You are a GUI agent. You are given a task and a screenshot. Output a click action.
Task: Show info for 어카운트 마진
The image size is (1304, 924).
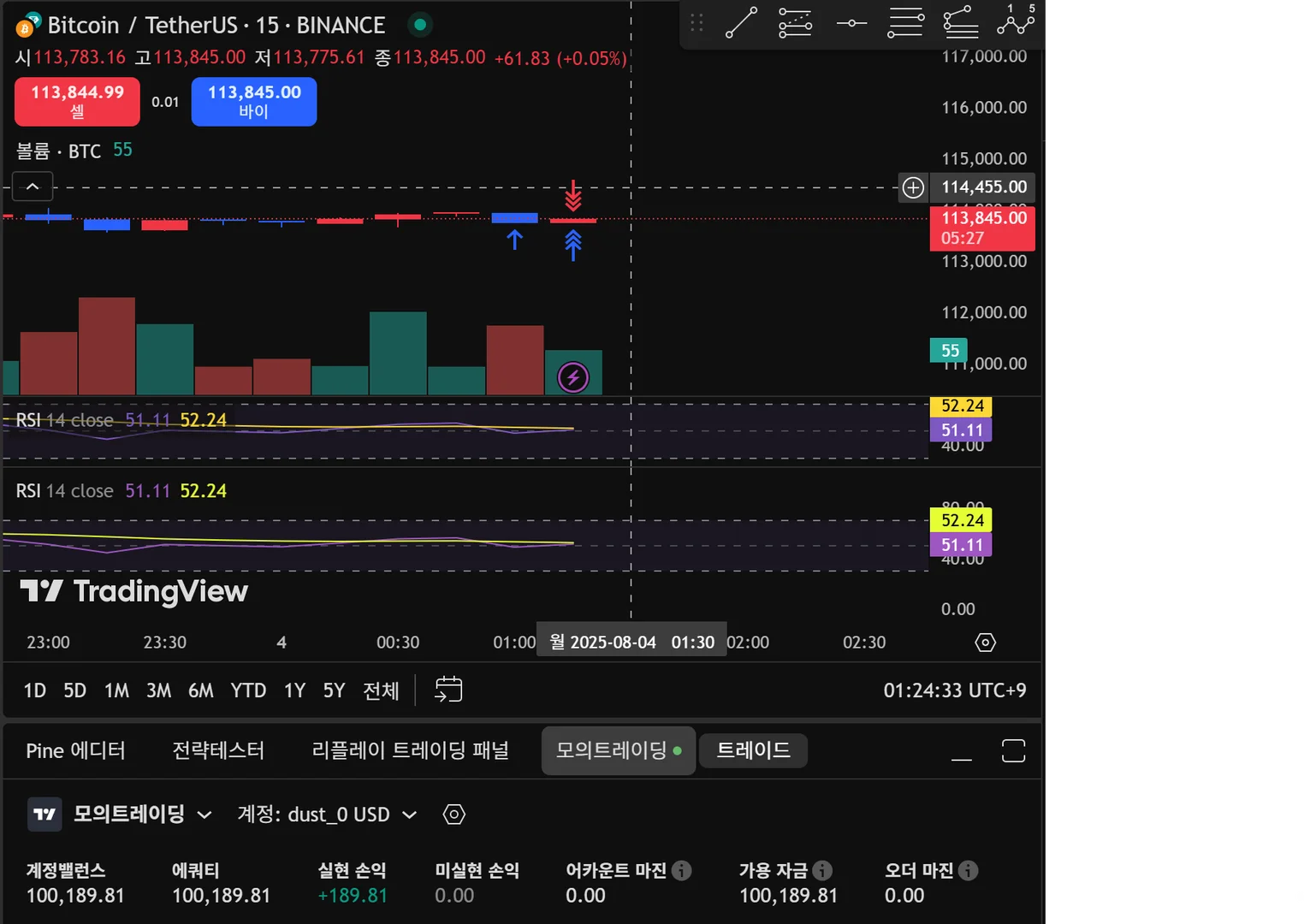point(682,870)
